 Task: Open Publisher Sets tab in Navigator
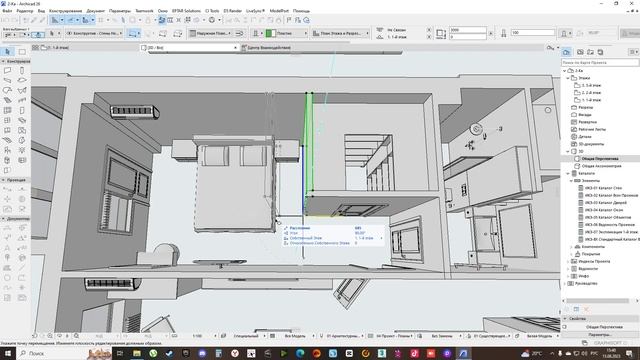click(600, 52)
